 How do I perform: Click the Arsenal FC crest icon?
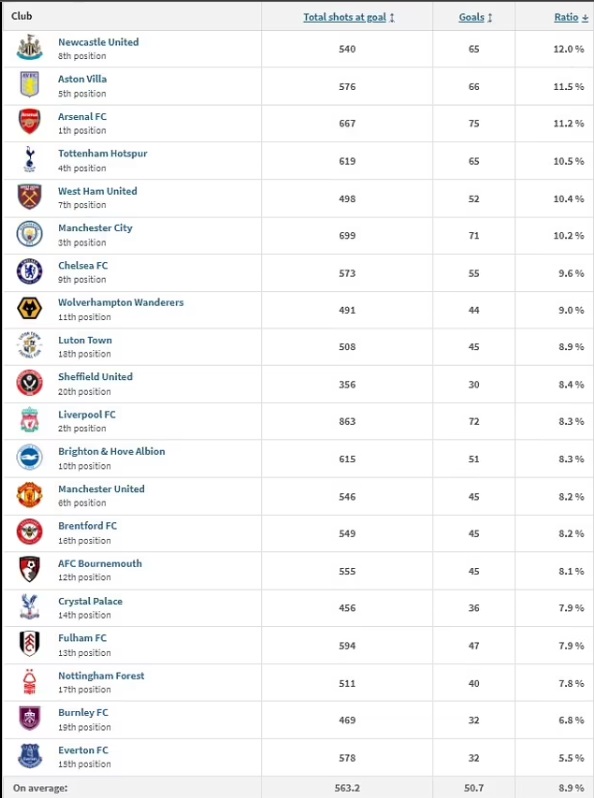30,122
